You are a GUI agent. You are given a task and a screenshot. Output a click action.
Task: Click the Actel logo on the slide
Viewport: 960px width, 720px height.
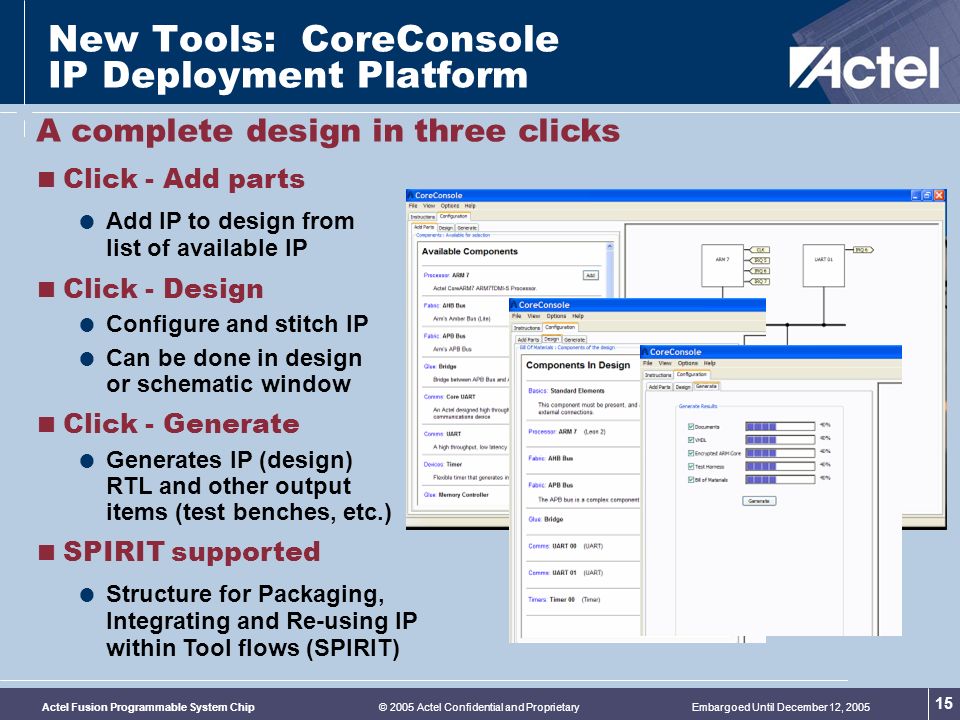[x=864, y=67]
